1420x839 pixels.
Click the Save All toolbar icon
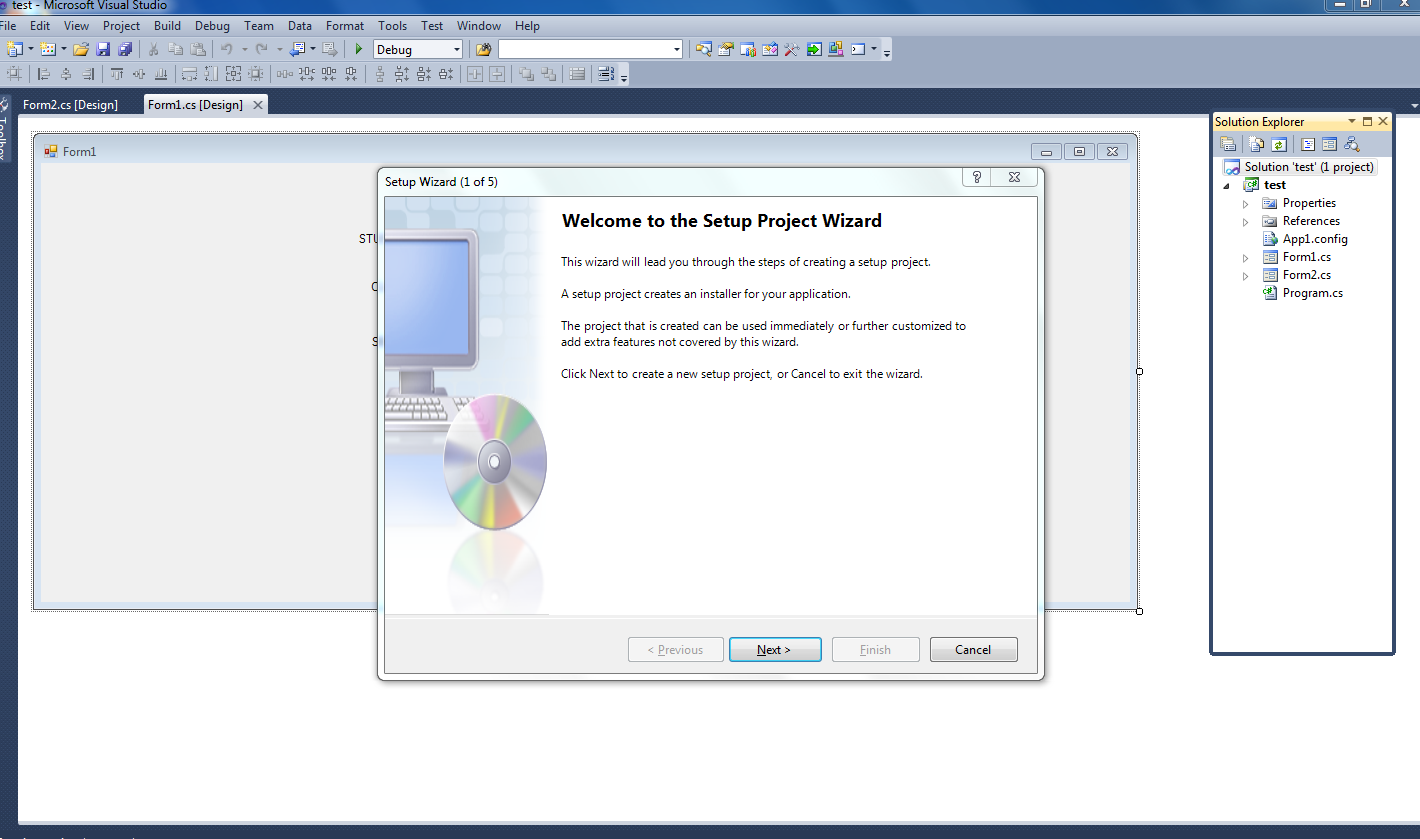tap(124, 48)
